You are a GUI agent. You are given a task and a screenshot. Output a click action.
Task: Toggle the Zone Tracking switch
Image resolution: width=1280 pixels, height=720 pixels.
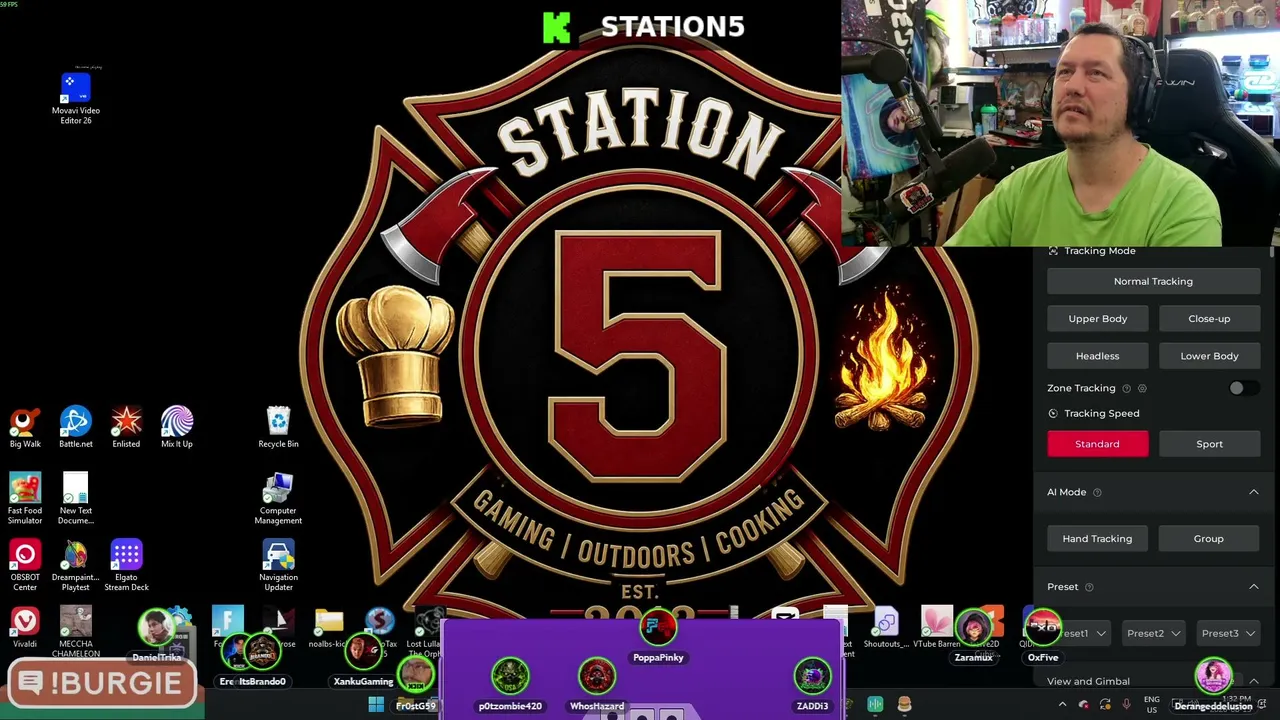[1242, 388]
